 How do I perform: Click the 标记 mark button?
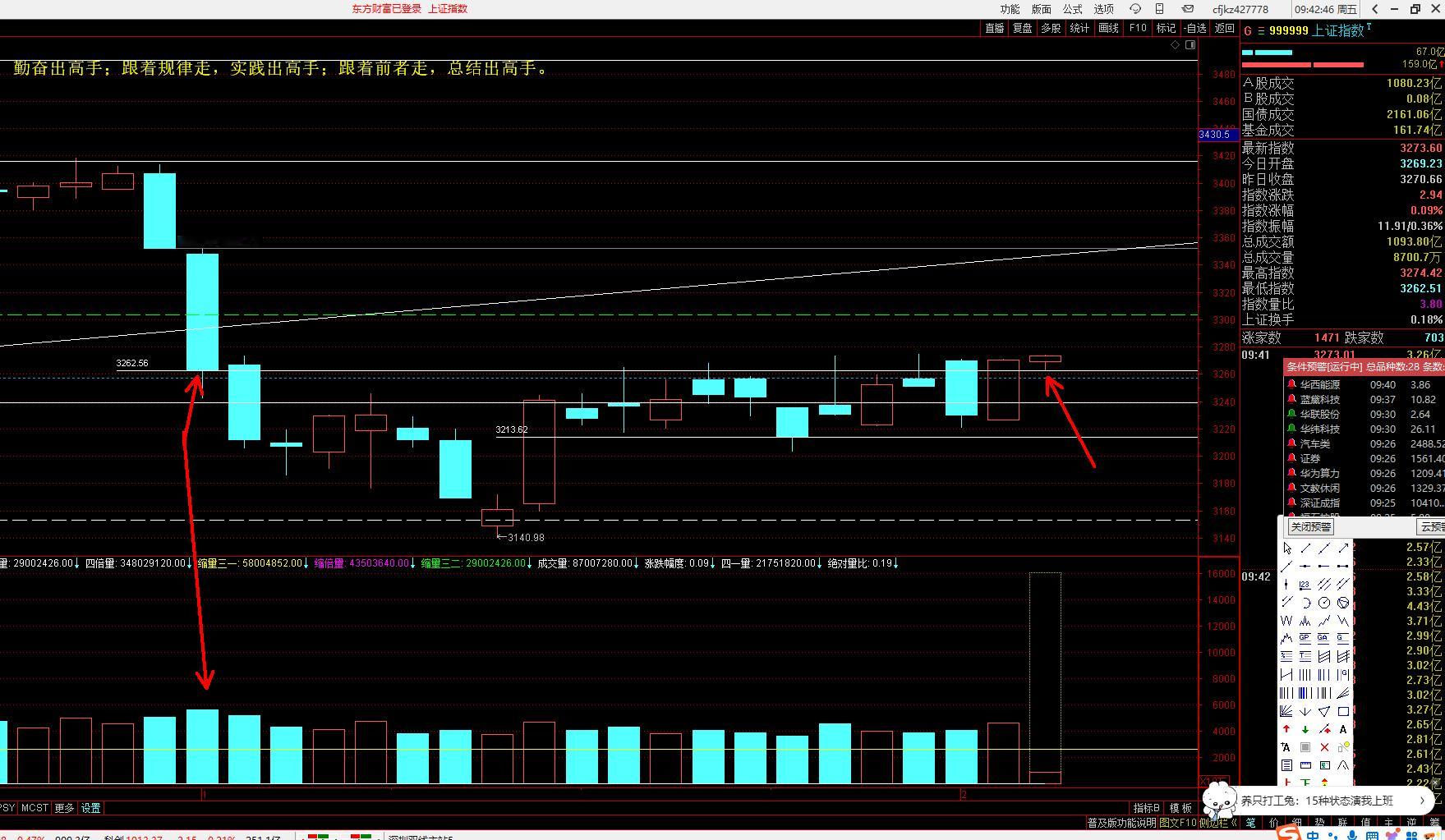pos(1166,28)
